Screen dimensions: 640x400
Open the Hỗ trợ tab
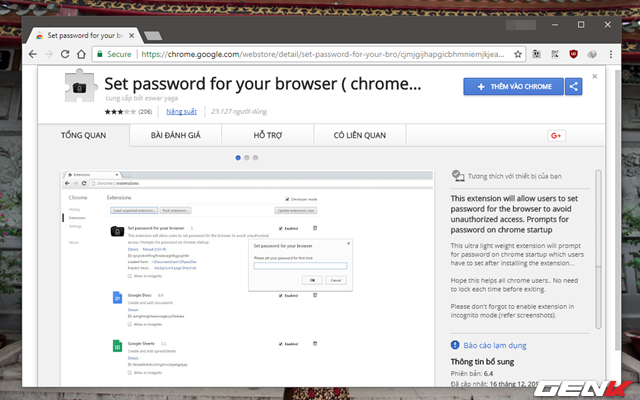pyautogui.click(x=268, y=136)
